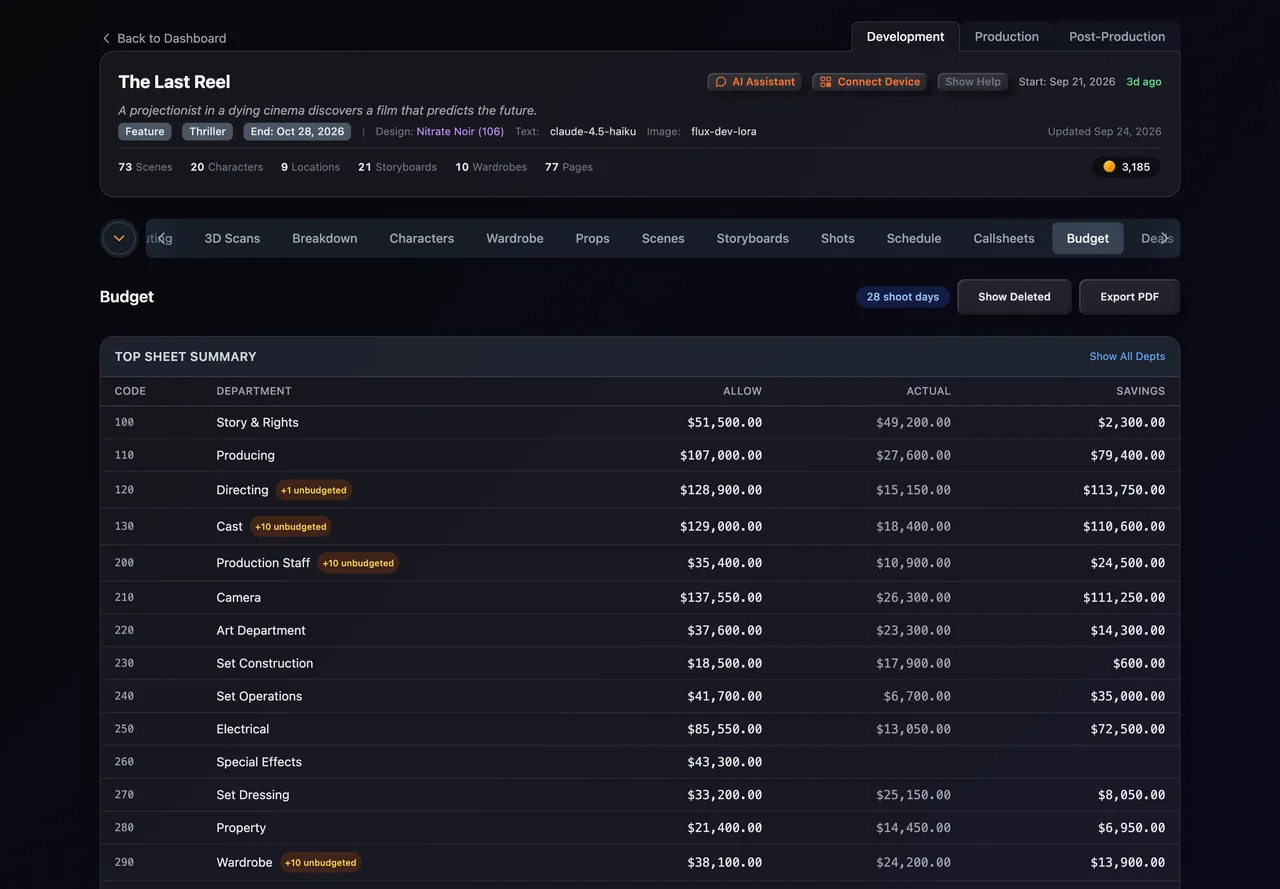
Task: Switch to the Development phase tab
Action: coord(905,37)
